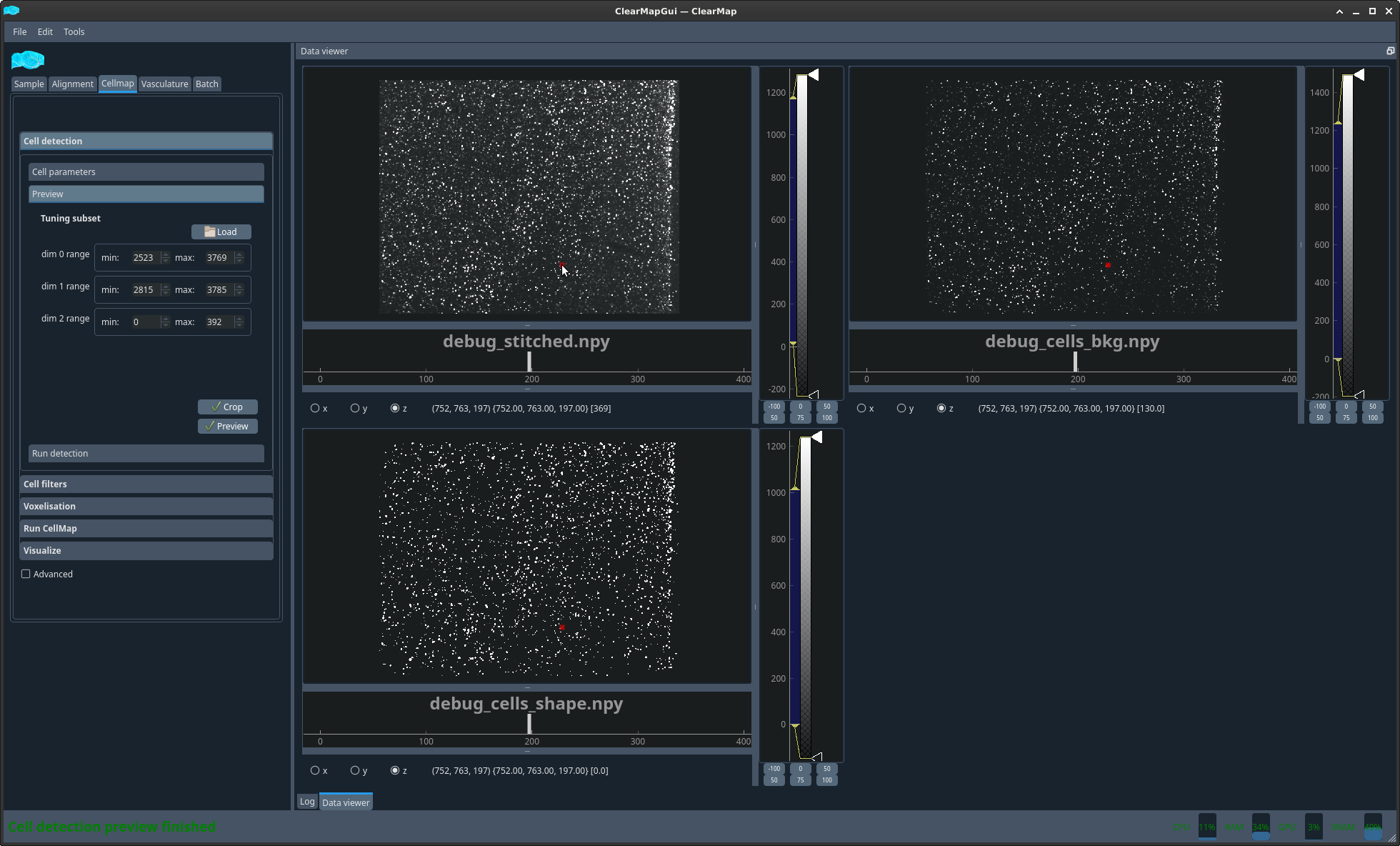1400x846 pixels.
Task: Expand the Run CellMap section
Action: (x=146, y=528)
